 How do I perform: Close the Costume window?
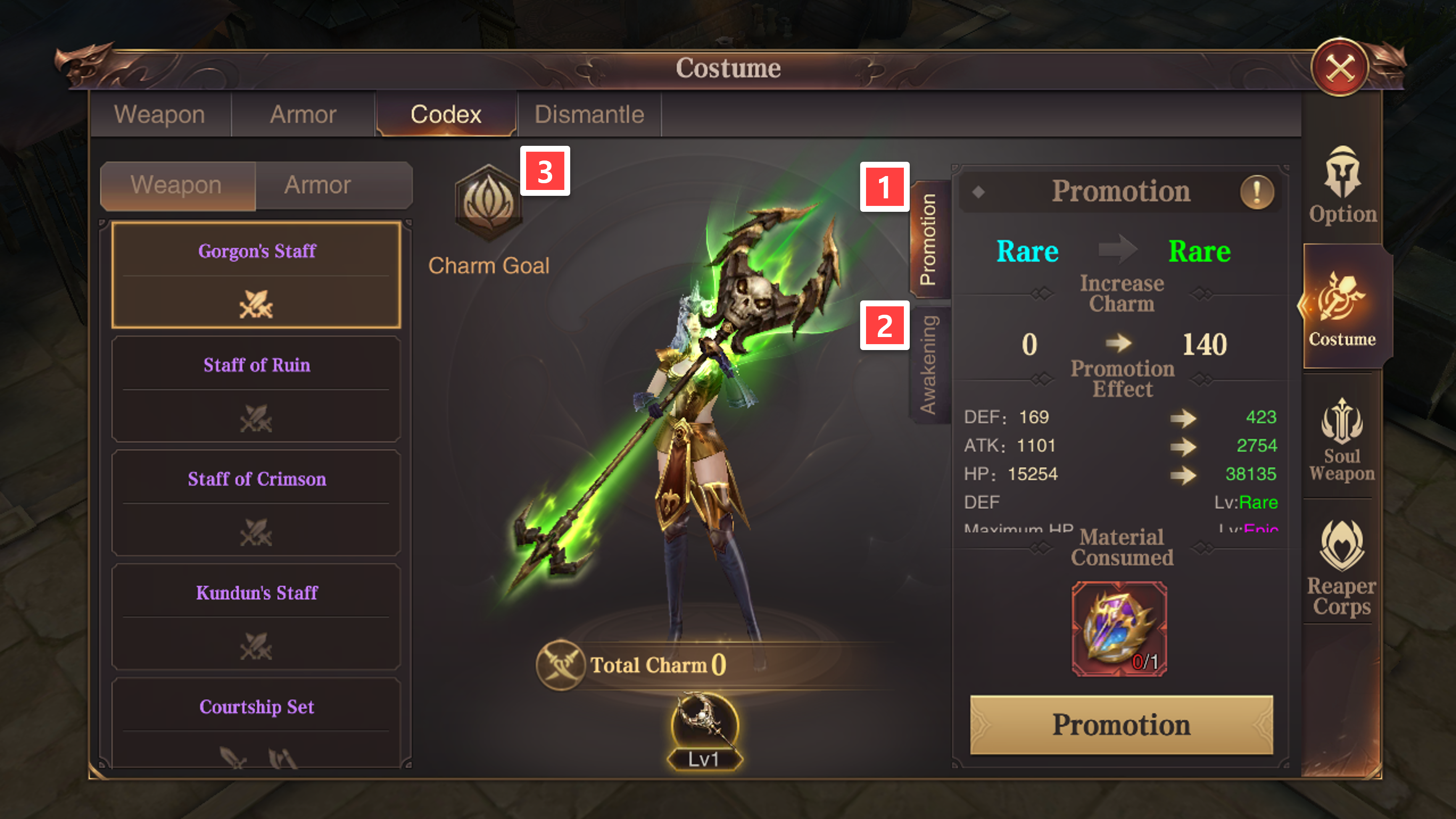click(1340, 68)
